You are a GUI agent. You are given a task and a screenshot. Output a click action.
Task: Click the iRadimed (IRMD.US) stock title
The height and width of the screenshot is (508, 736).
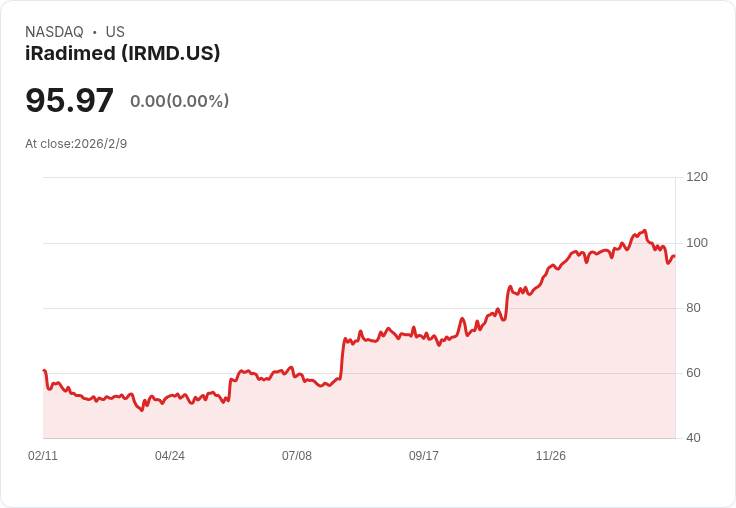point(122,53)
